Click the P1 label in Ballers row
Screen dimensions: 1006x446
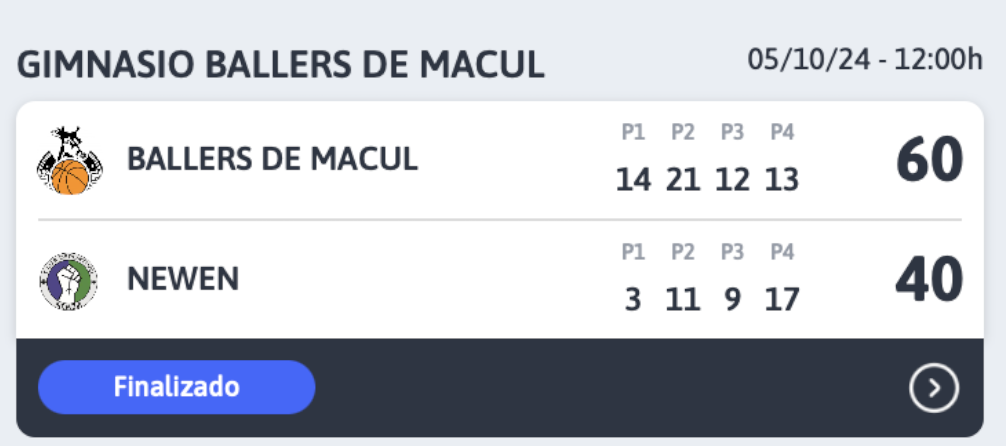[x=633, y=132]
